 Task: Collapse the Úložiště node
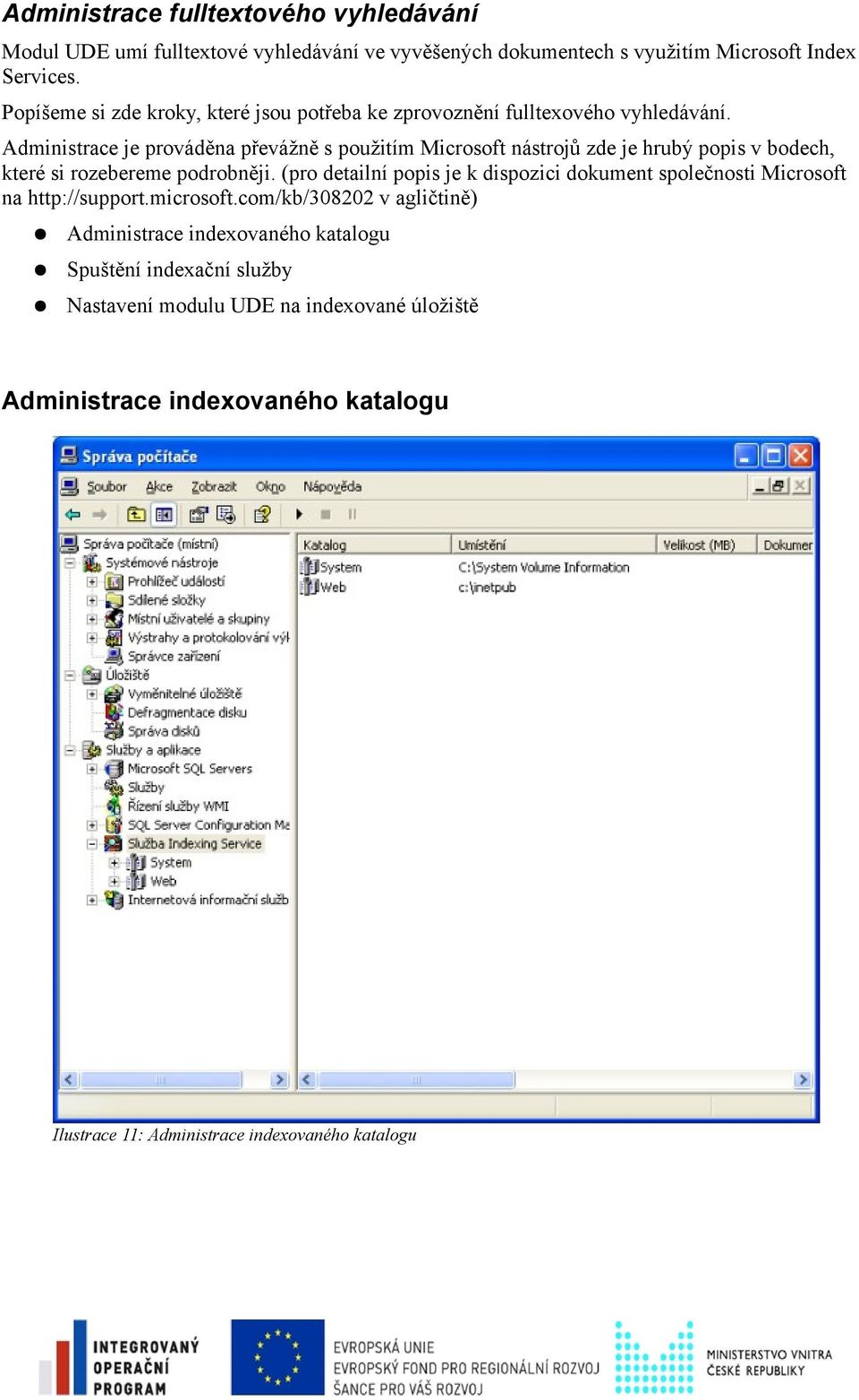pos(70,676)
